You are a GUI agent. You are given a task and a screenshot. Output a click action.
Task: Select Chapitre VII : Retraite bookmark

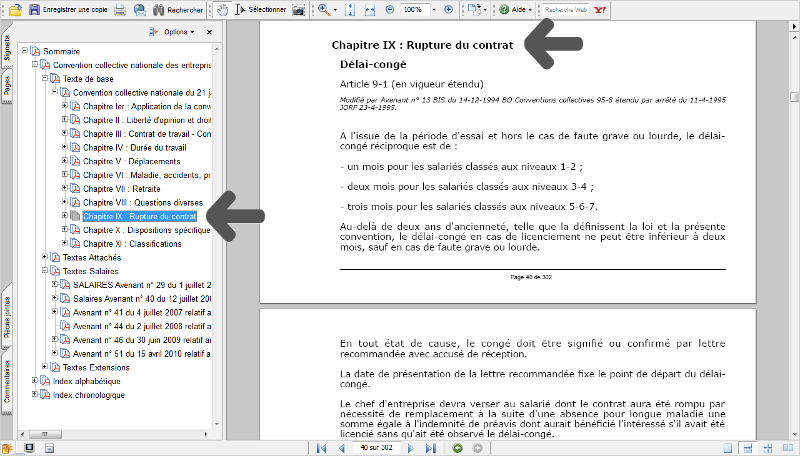tap(121, 189)
